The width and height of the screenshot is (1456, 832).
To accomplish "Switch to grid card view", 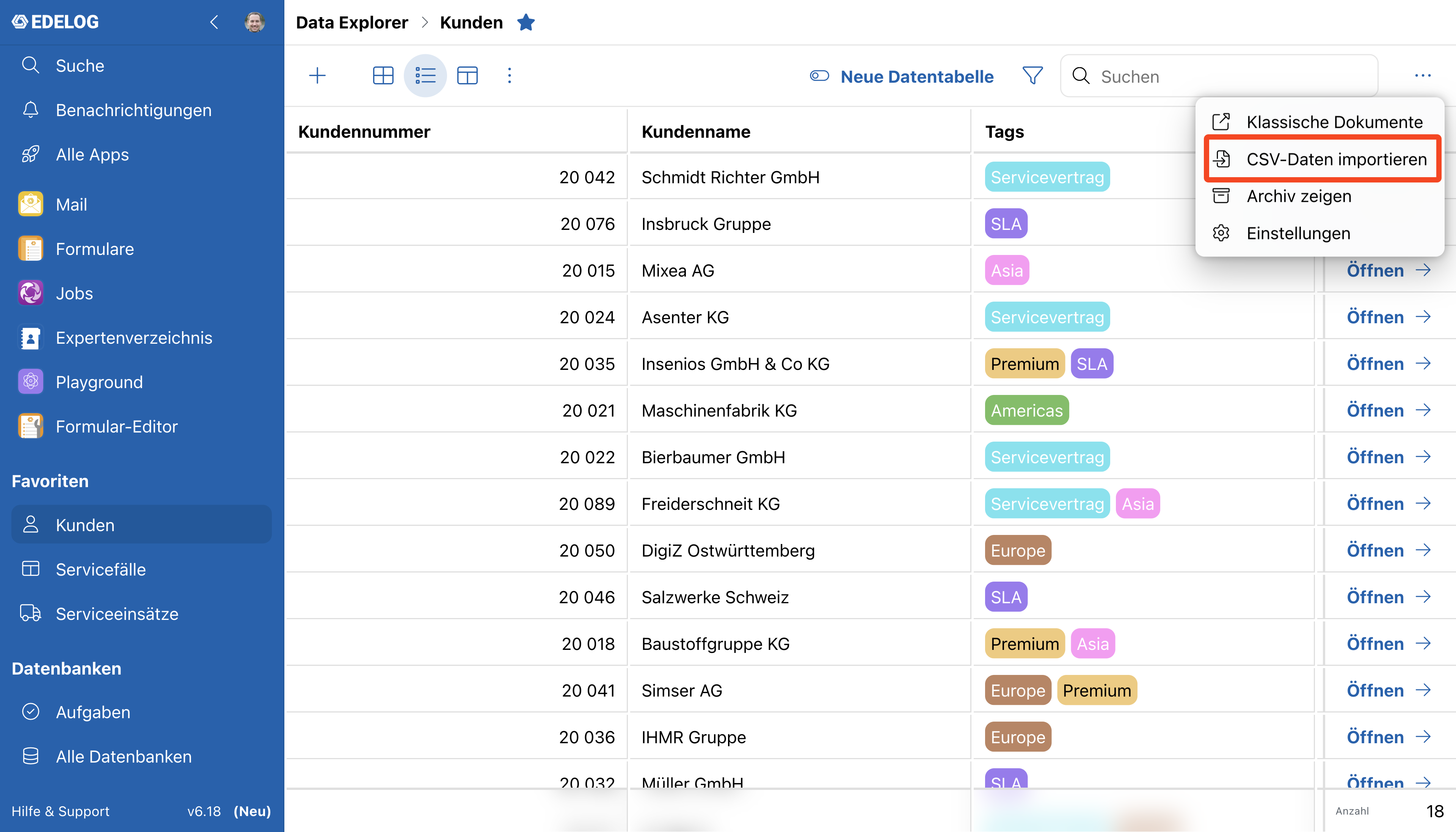I will 383,75.
